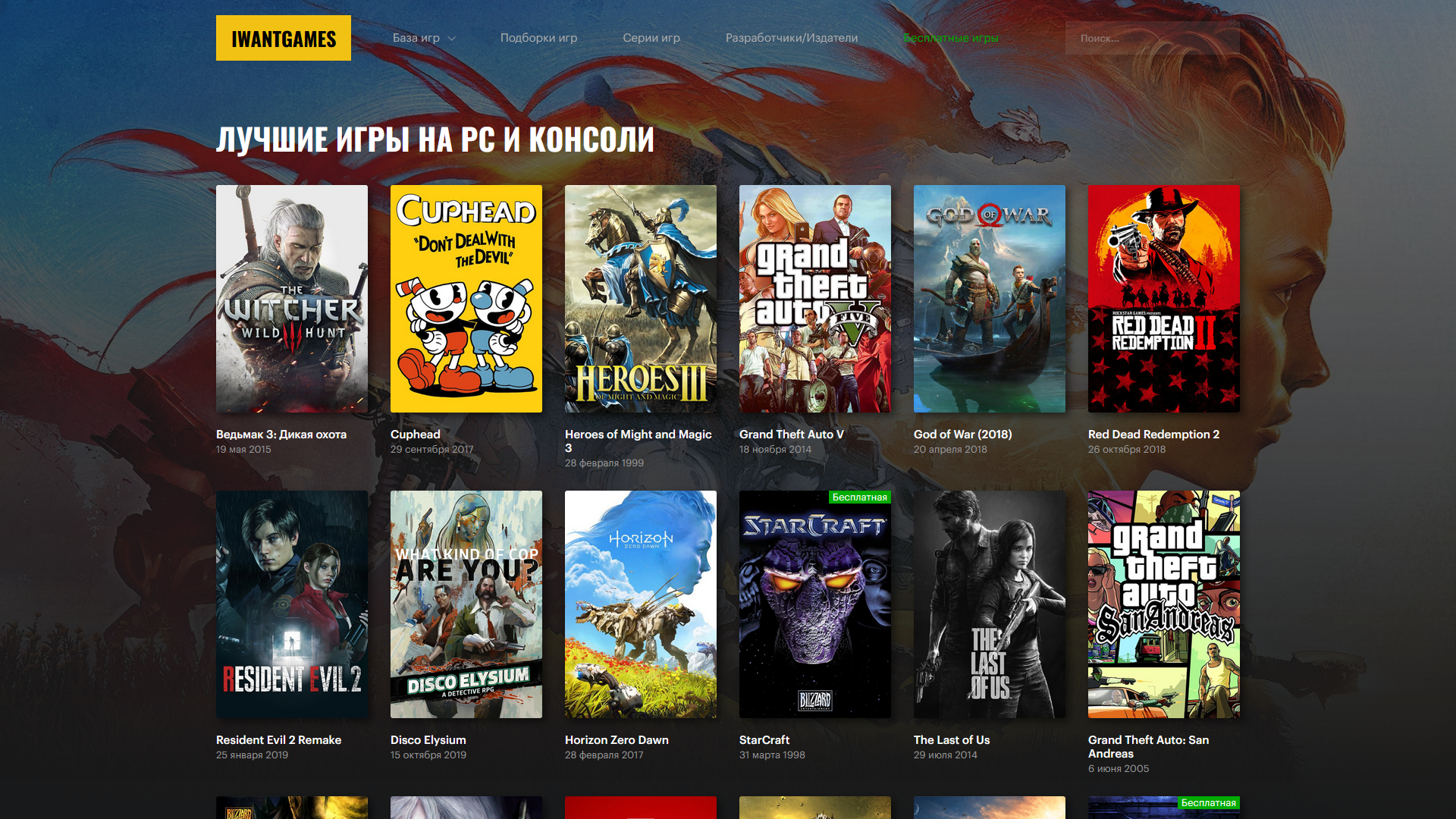Image resolution: width=1456 pixels, height=819 pixels.
Task: Click the date 29 сентября 2017
Action: point(432,450)
